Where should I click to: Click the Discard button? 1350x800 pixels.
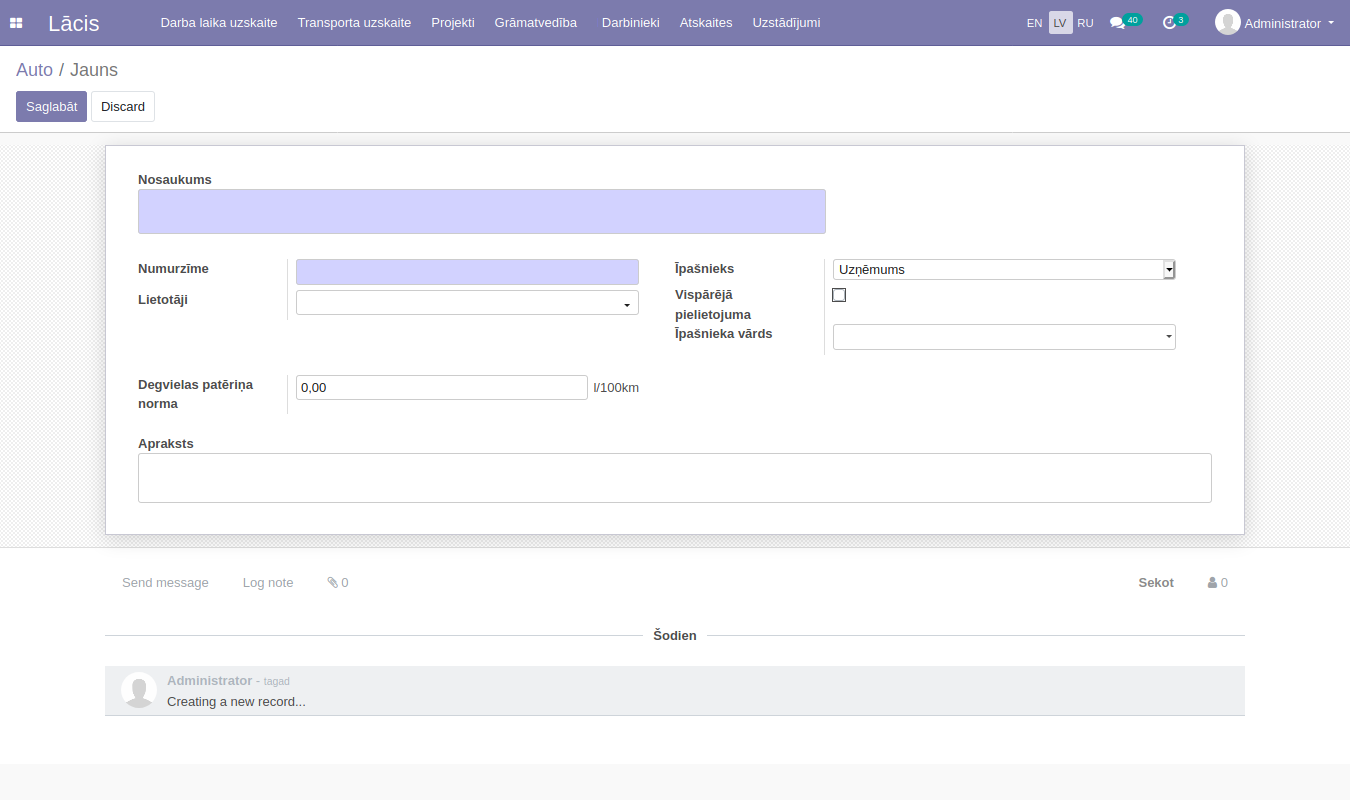pos(123,106)
